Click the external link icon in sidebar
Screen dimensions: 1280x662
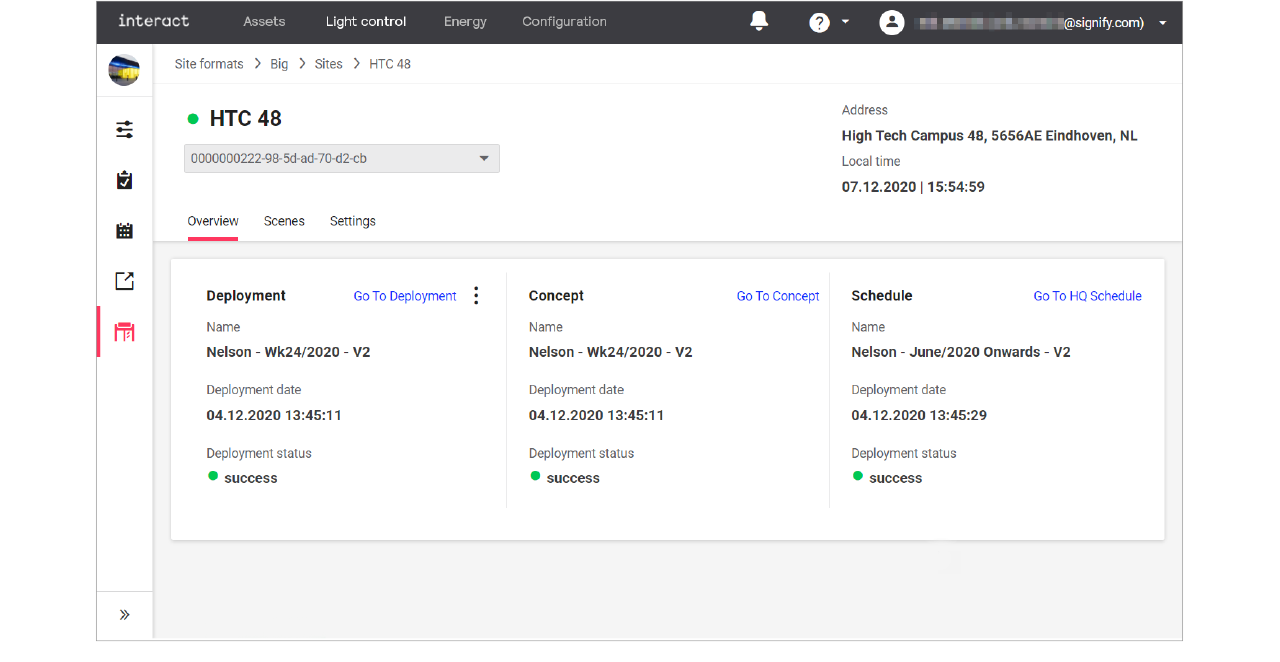pyautogui.click(x=124, y=281)
